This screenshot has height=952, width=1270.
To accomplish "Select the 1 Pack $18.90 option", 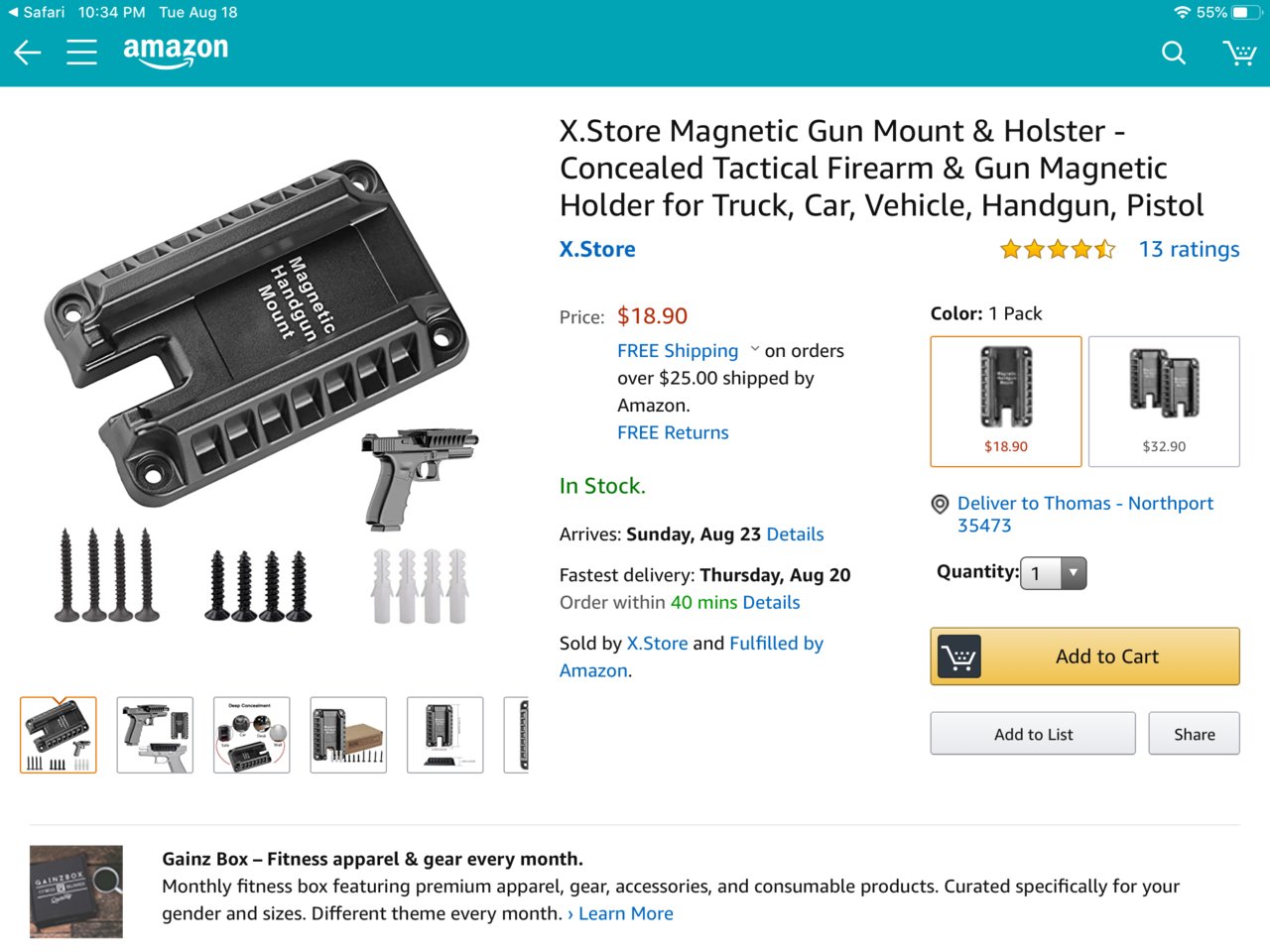I will [1006, 402].
